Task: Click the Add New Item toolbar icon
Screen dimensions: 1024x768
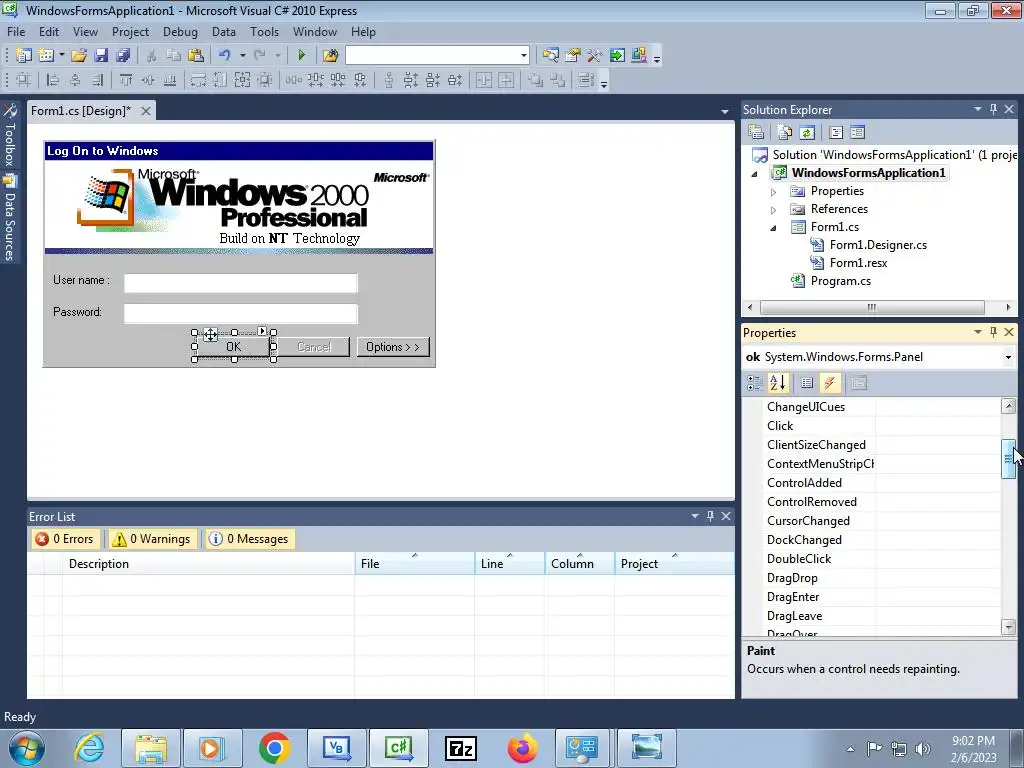Action: point(45,56)
